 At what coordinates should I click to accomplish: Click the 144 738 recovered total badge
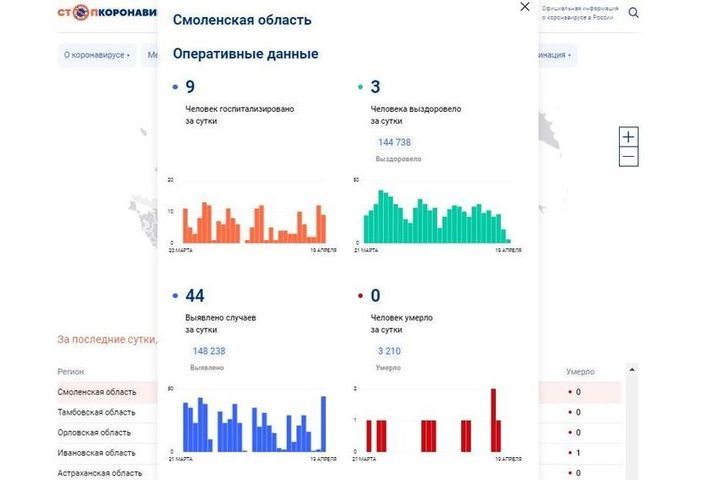[x=394, y=142]
